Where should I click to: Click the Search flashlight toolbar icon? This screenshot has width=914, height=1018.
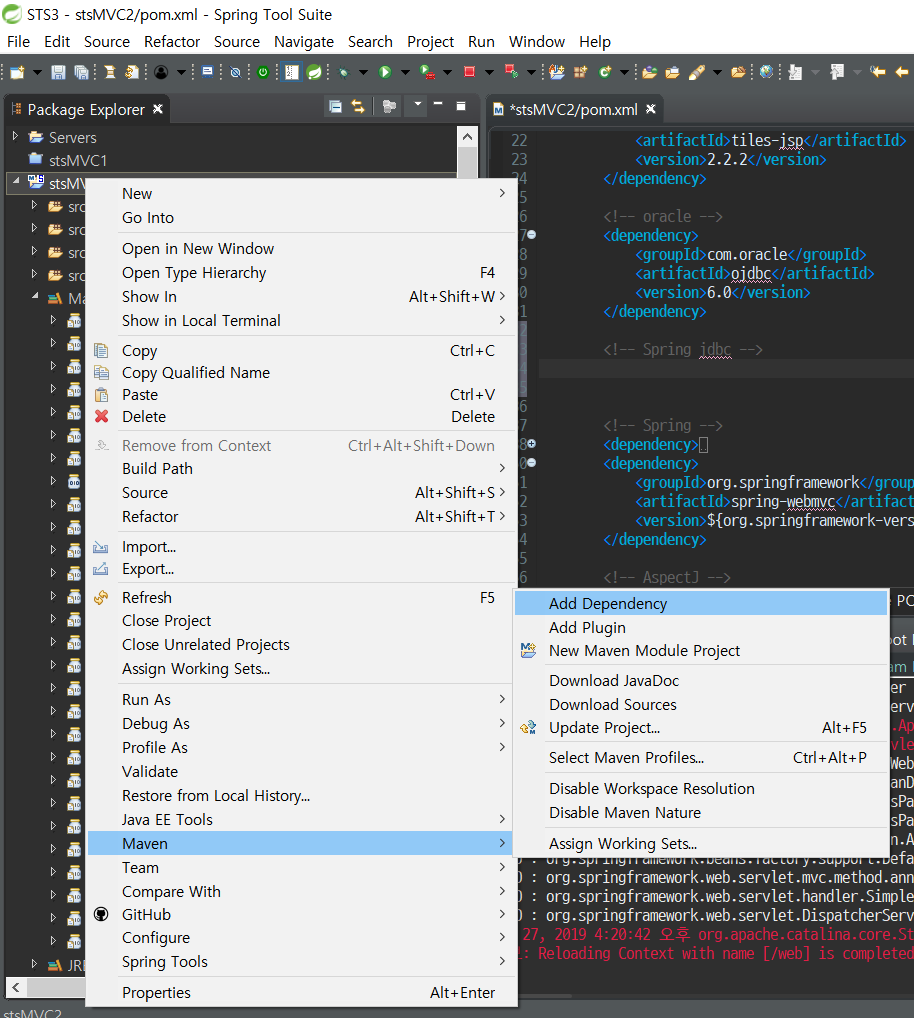coord(697,72)
